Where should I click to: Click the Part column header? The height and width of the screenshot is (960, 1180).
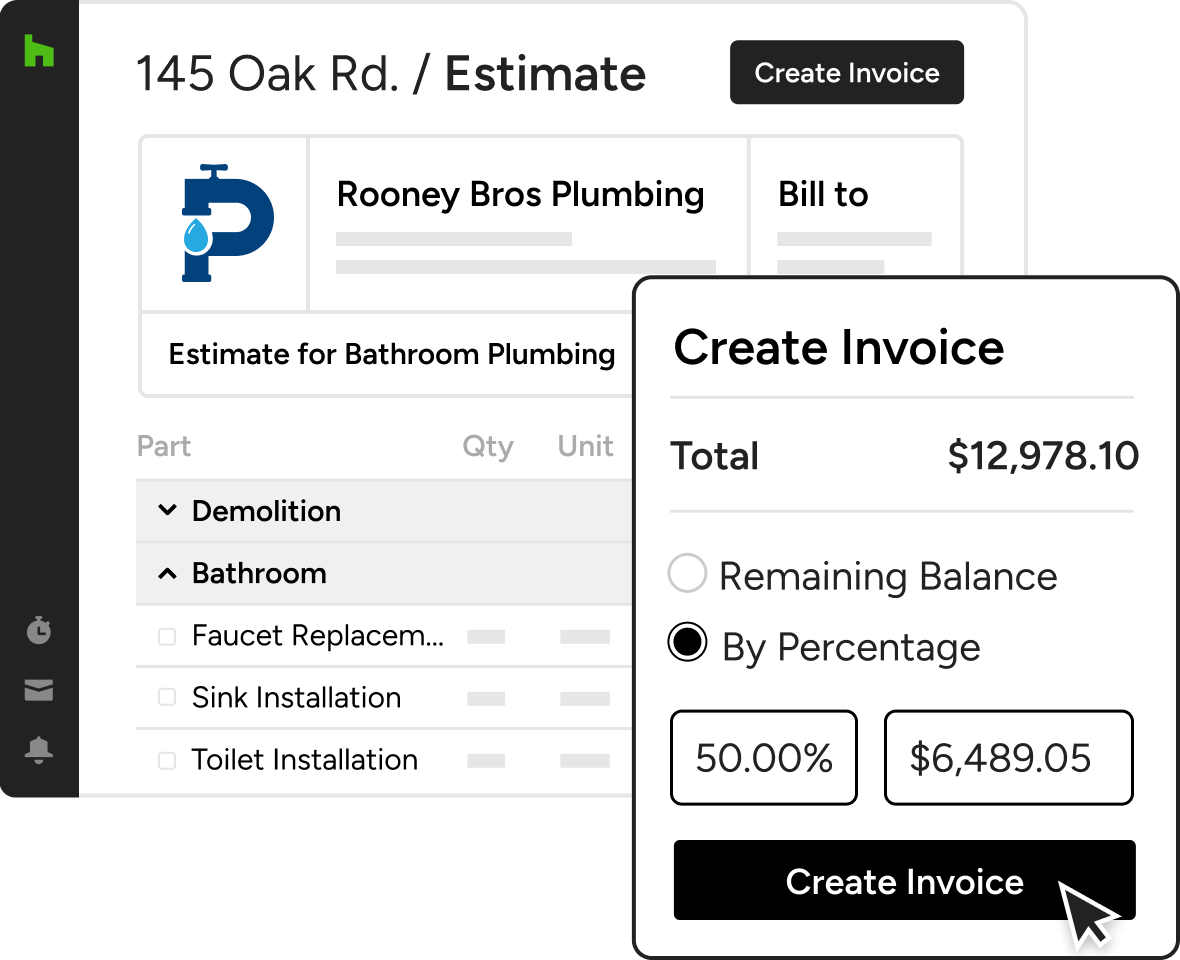coord(164,446)
